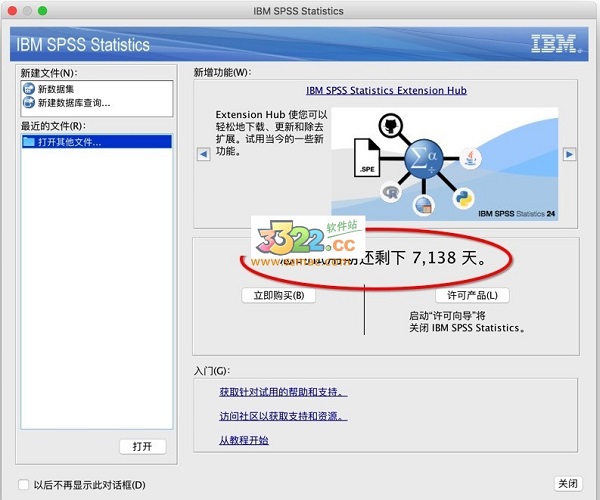Close window with red title bar button

coord(12,11)
